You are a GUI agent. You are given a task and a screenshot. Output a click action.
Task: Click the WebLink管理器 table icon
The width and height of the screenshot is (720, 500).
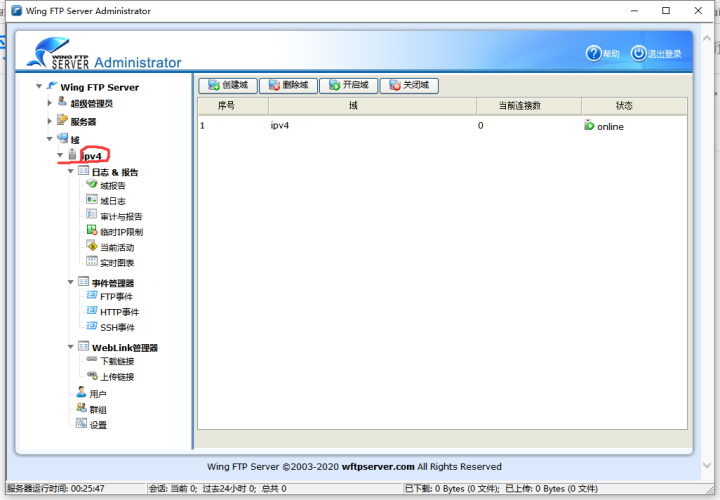(83, 346)
